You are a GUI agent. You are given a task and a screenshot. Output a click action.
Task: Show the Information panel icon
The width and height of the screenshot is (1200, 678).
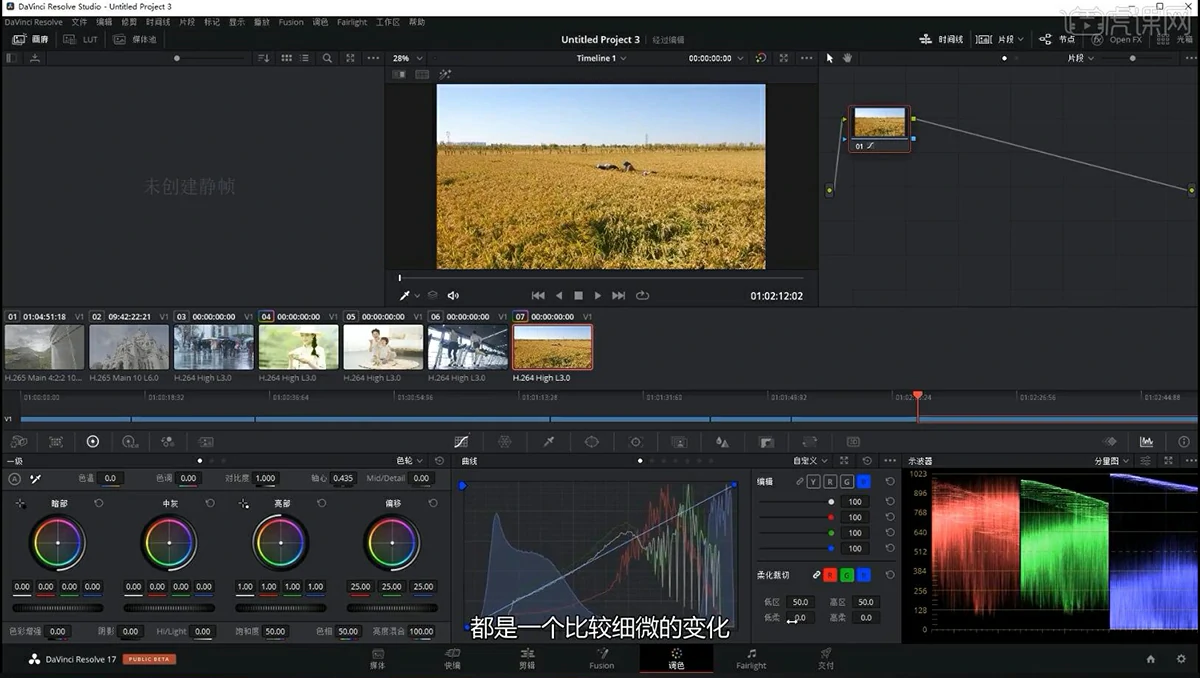click(x=1184, y=441)
